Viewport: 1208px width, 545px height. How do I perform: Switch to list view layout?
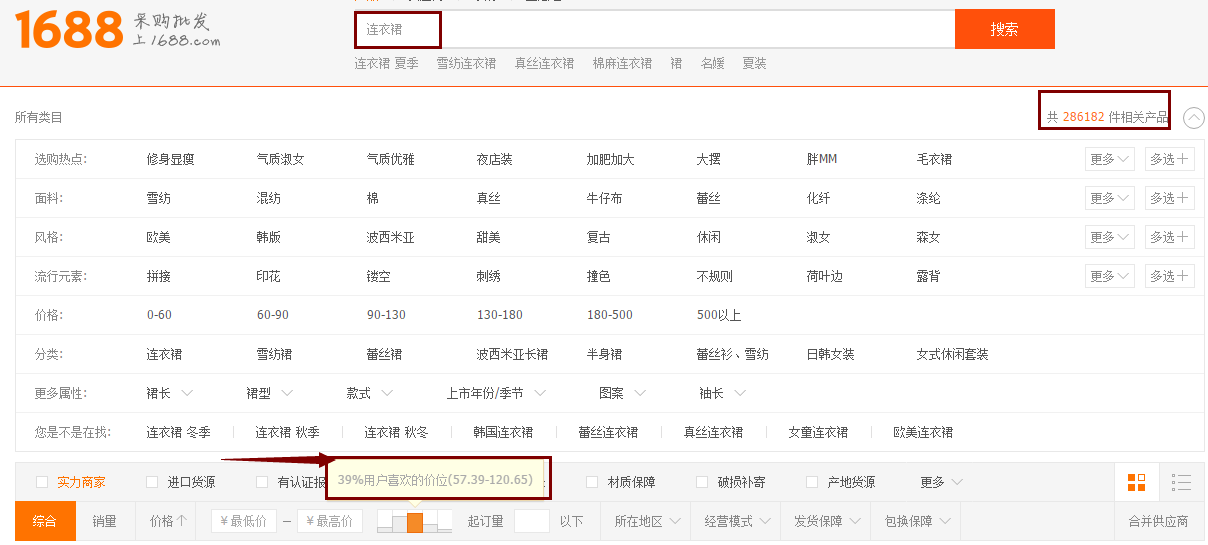1181,483
